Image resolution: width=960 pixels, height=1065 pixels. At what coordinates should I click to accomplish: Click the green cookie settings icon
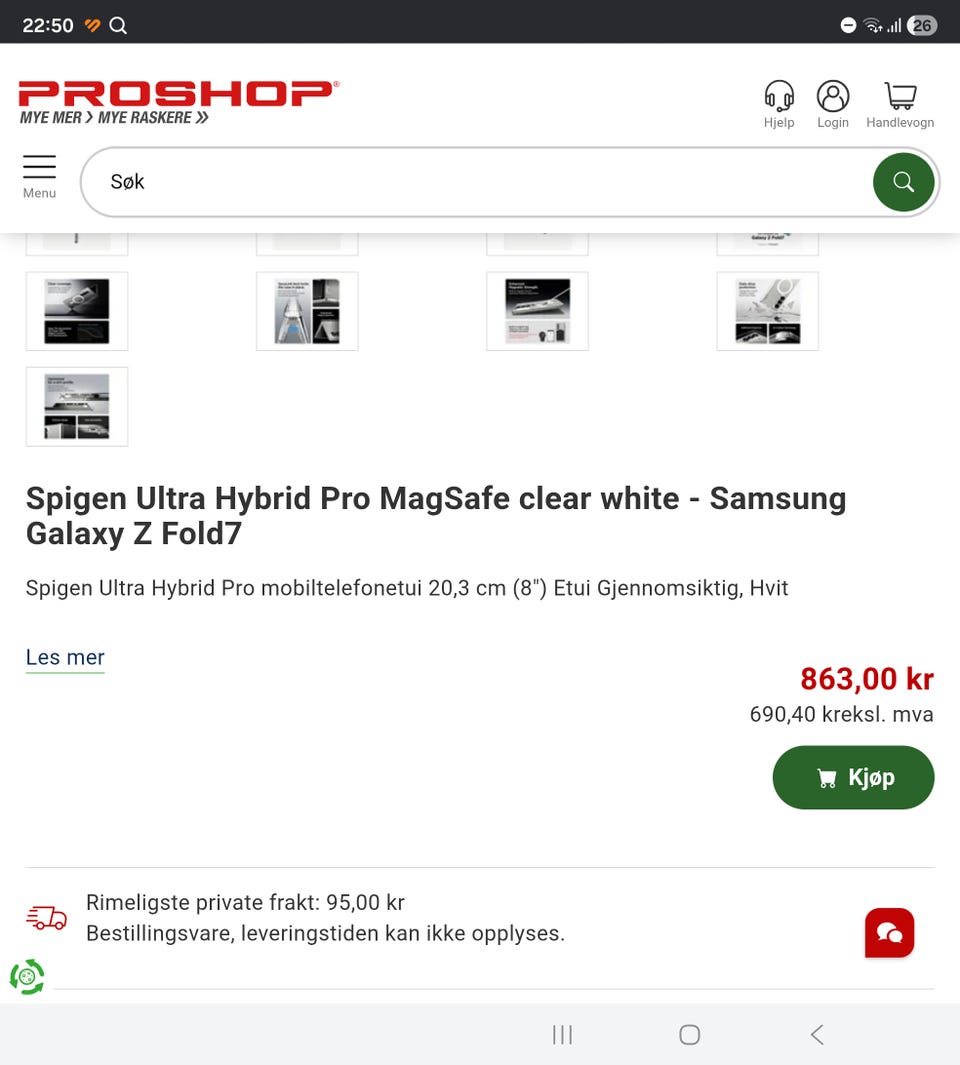(x=27, y=977)
